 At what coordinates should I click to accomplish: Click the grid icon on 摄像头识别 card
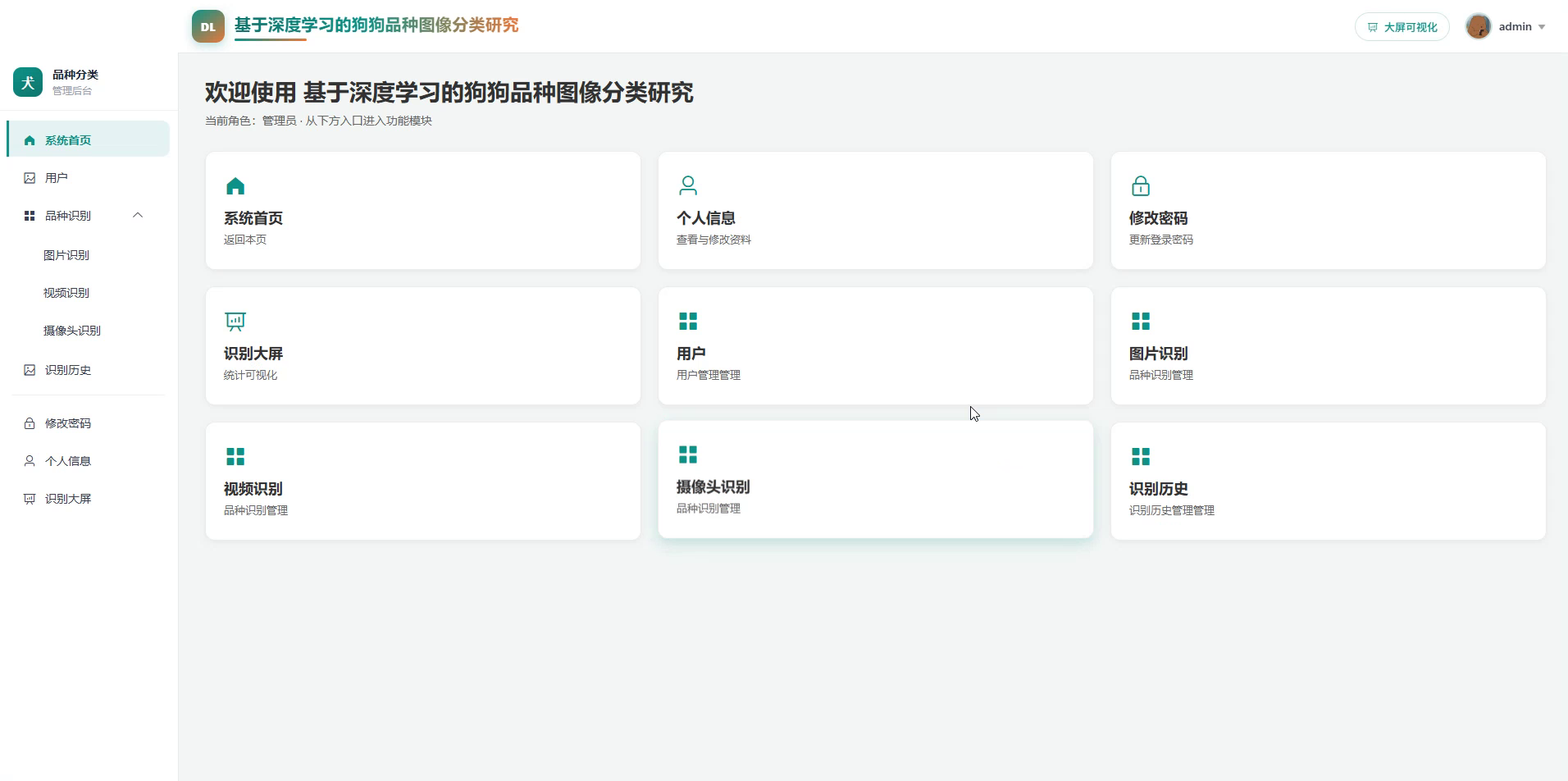point(688,454)
